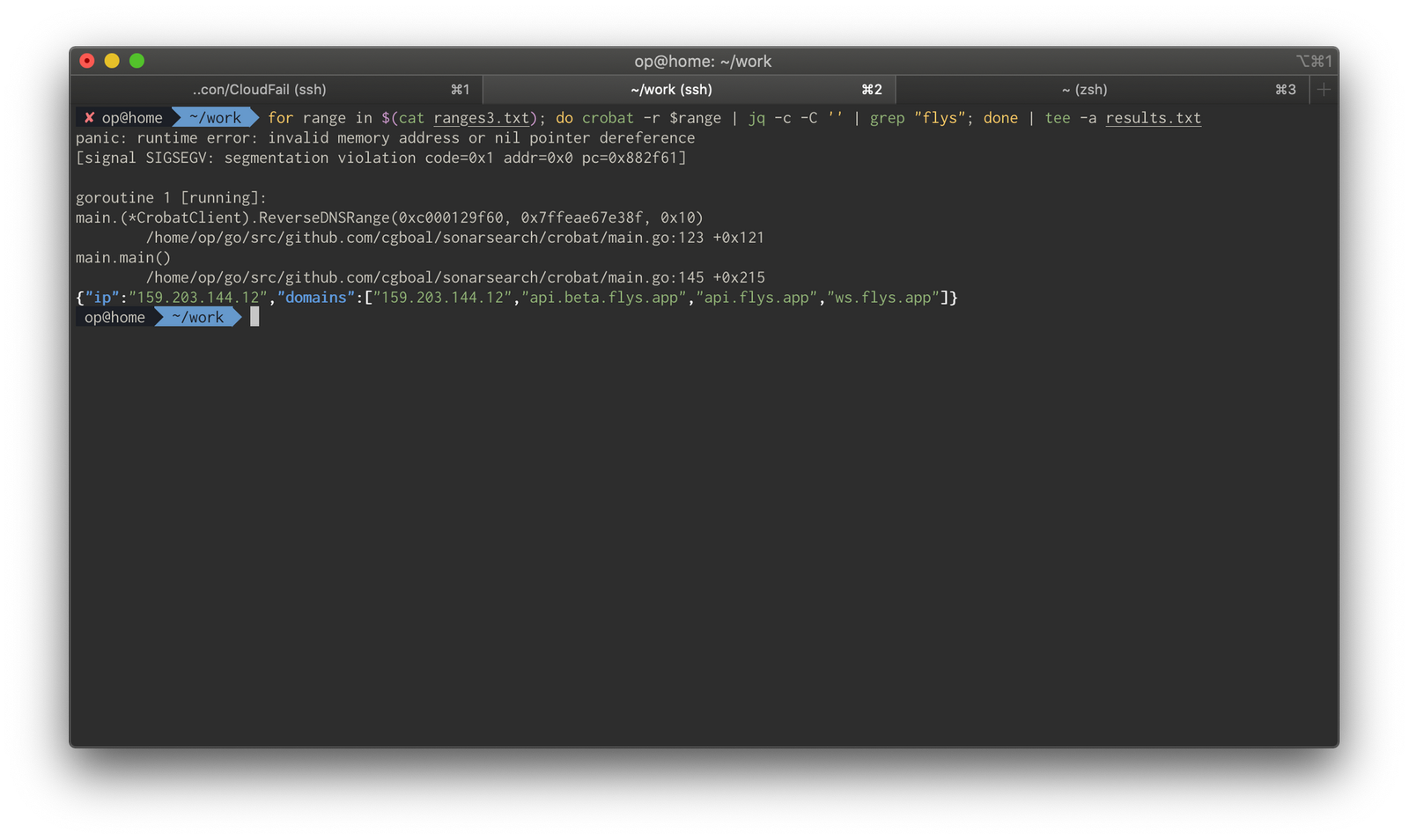Click the underlined results.txt filename

(x=1154, y=118)
